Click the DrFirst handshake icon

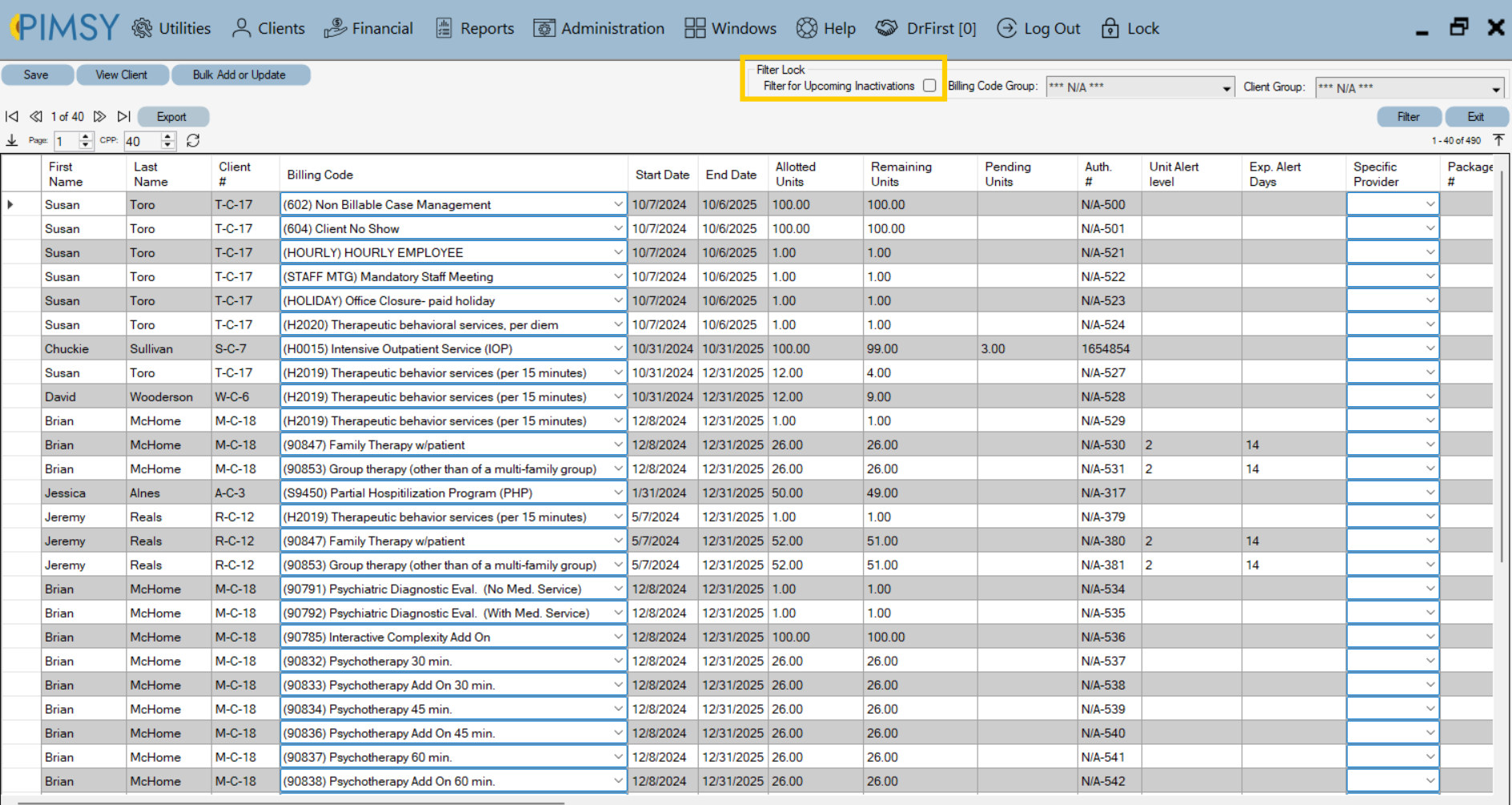point(886,28)
